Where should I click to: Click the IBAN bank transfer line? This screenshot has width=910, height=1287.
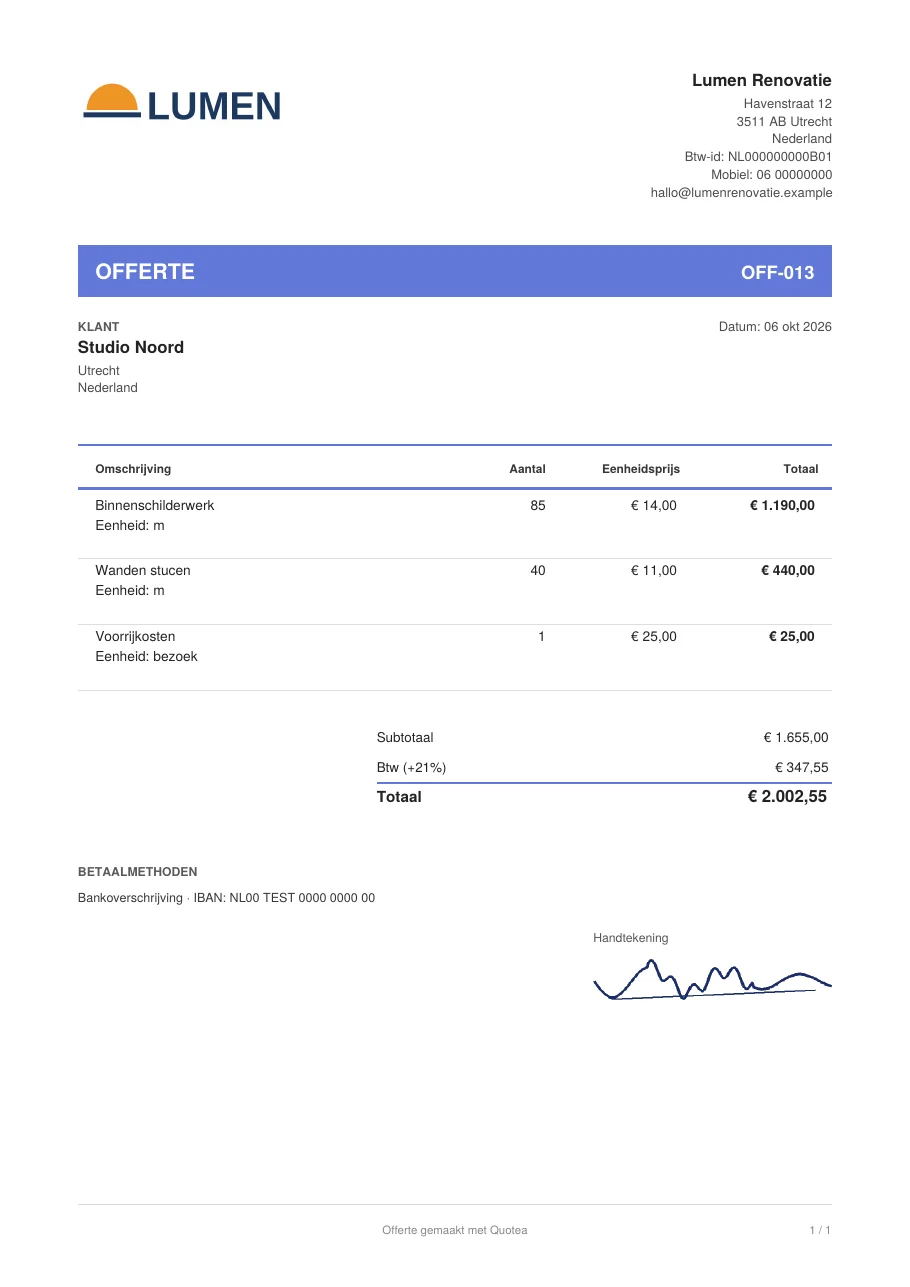click(x=227, y=898)
